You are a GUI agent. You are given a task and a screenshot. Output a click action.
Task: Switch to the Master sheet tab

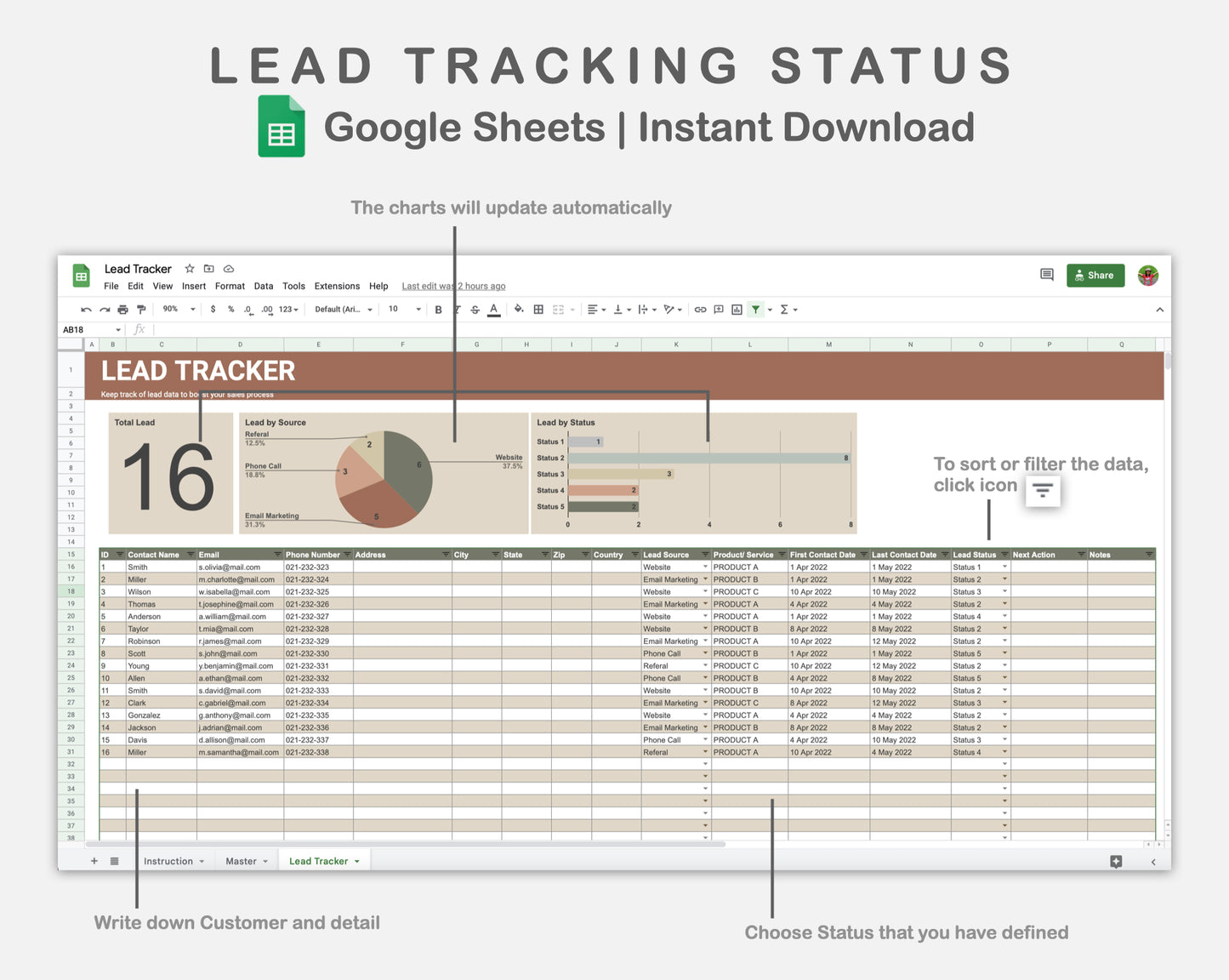pos(241,861)
